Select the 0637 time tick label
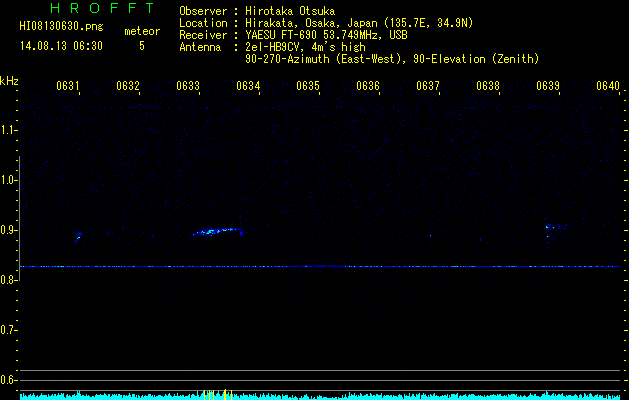Screen dimensions: 629x400 (x=428, y=86)
